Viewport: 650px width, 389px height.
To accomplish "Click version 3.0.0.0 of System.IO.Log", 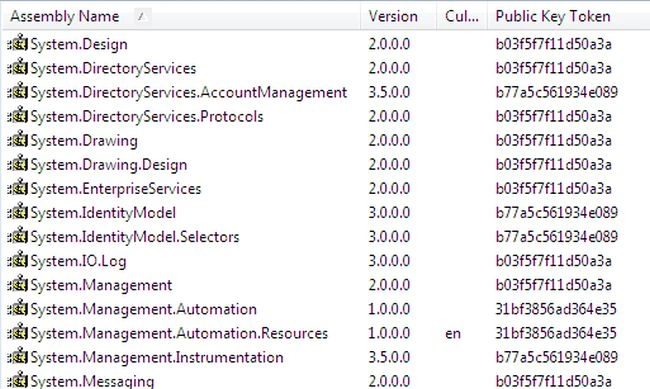I will 389,260.
